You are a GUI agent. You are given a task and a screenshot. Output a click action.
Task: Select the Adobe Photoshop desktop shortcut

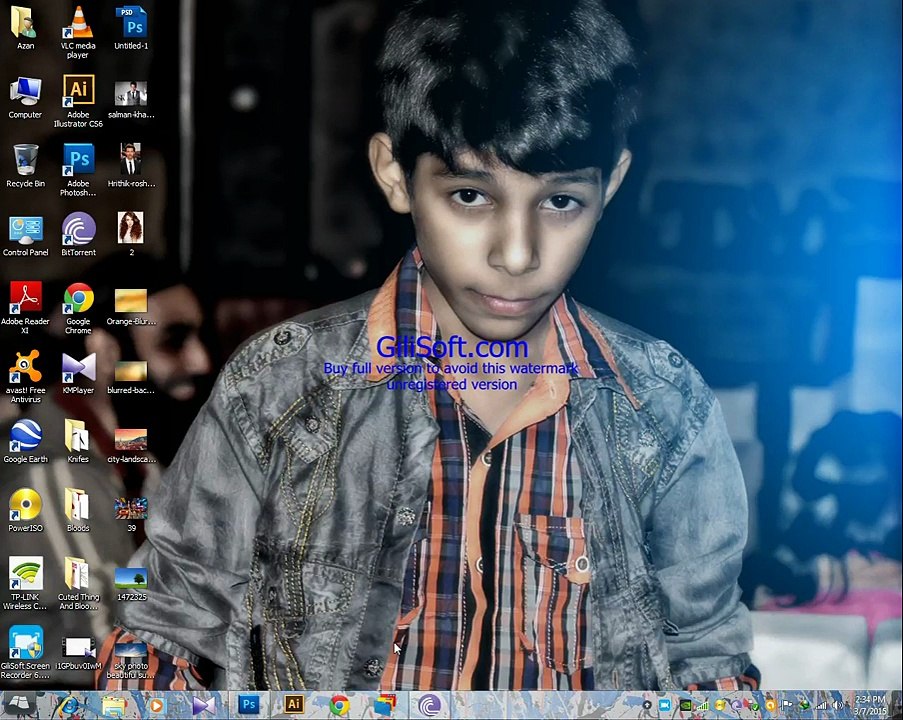click(x=78, y=170)
